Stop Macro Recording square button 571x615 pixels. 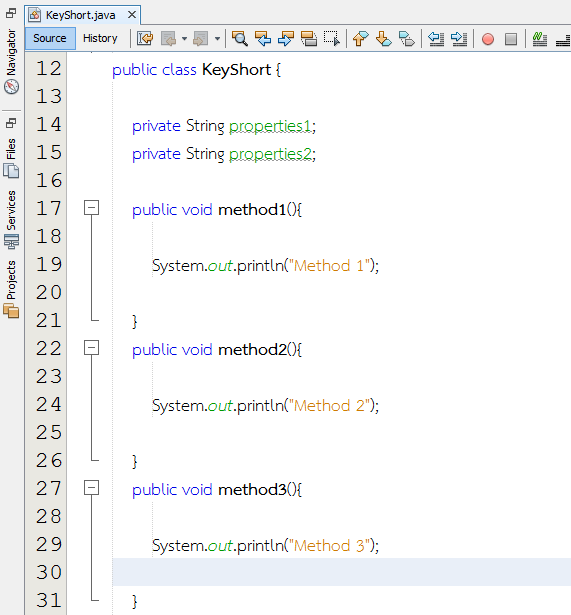[x=511, y=39]
